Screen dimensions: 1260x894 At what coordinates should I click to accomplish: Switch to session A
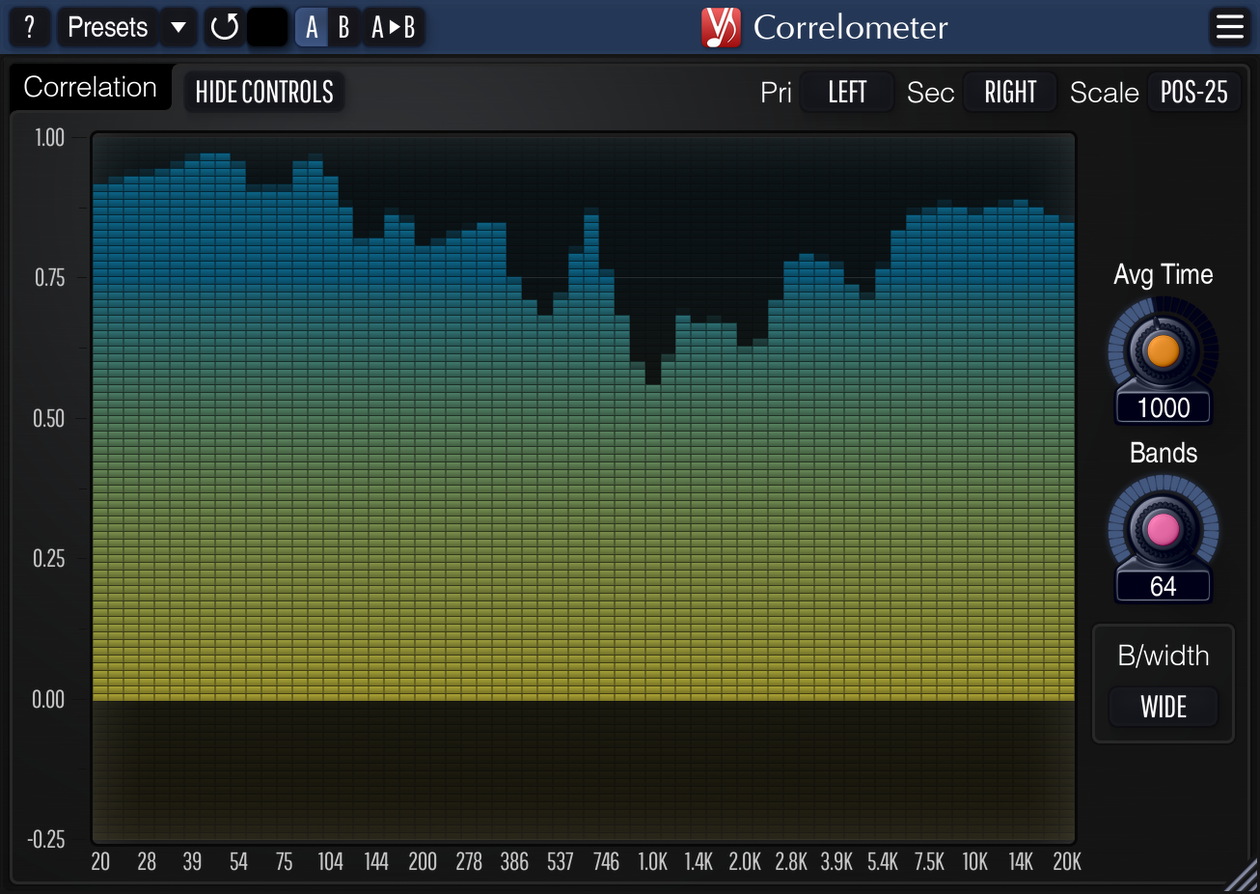[x=311, y=27]
